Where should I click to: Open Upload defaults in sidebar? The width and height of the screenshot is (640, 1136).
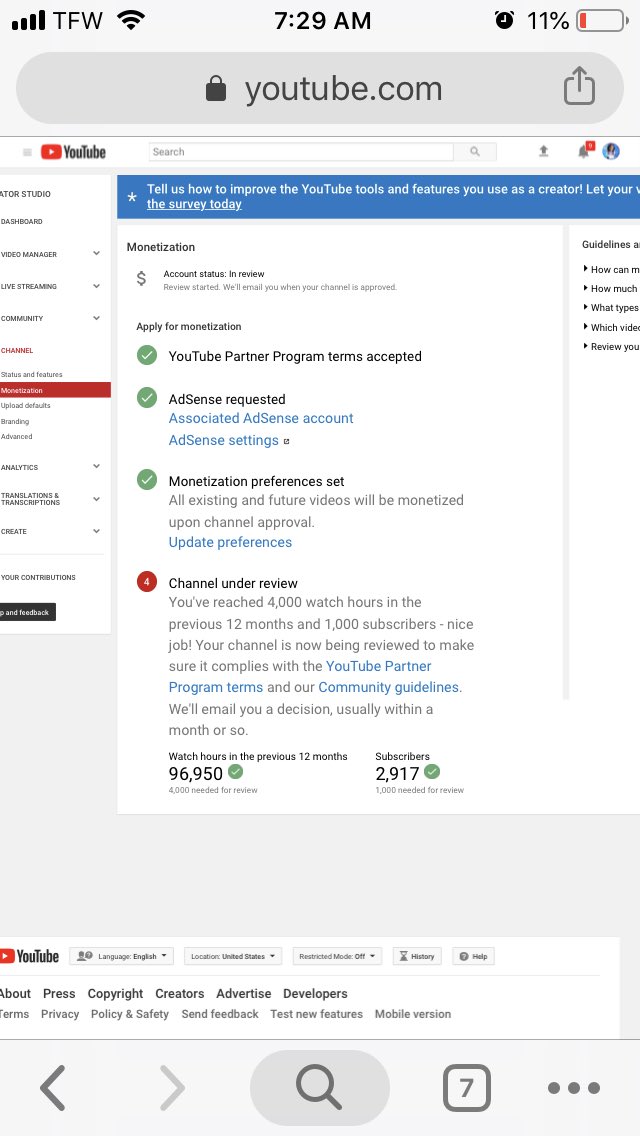pos(25,406)
